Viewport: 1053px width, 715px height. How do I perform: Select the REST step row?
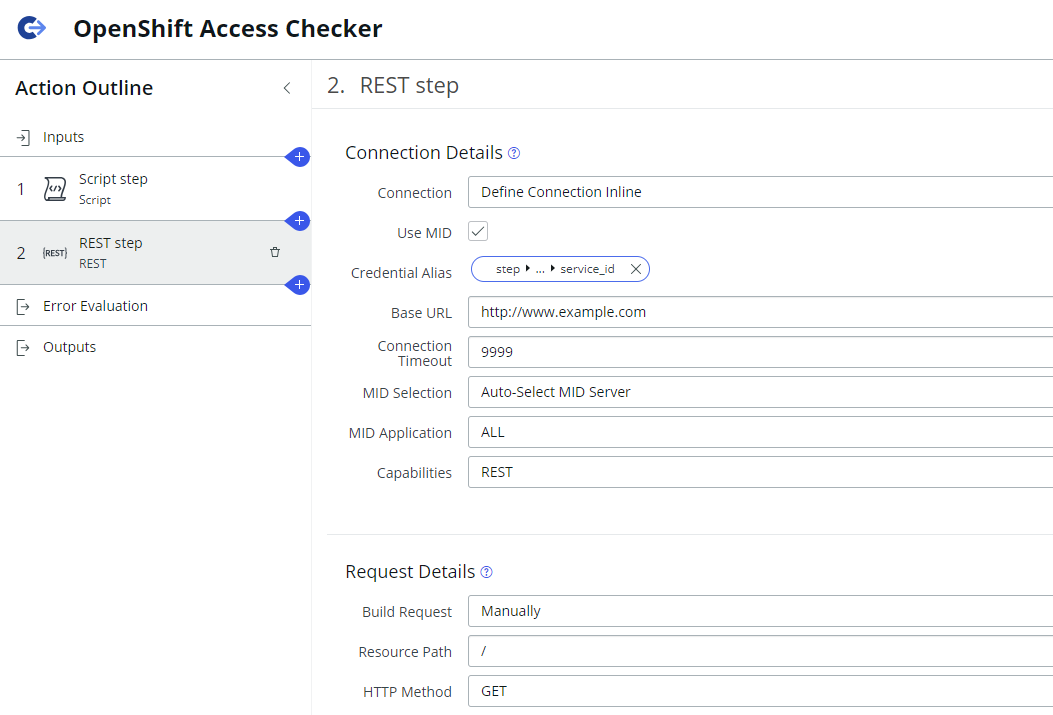pos(155,252)
